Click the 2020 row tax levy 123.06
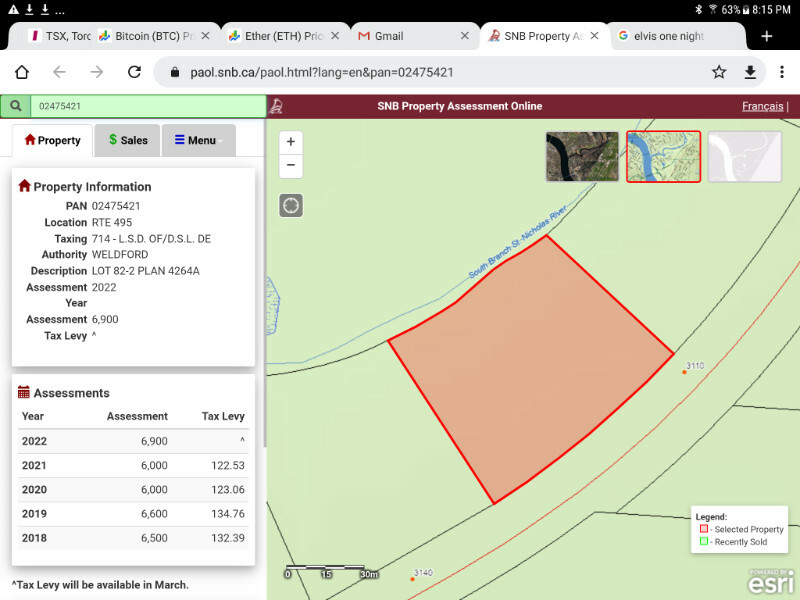 [x=228, y=490]
